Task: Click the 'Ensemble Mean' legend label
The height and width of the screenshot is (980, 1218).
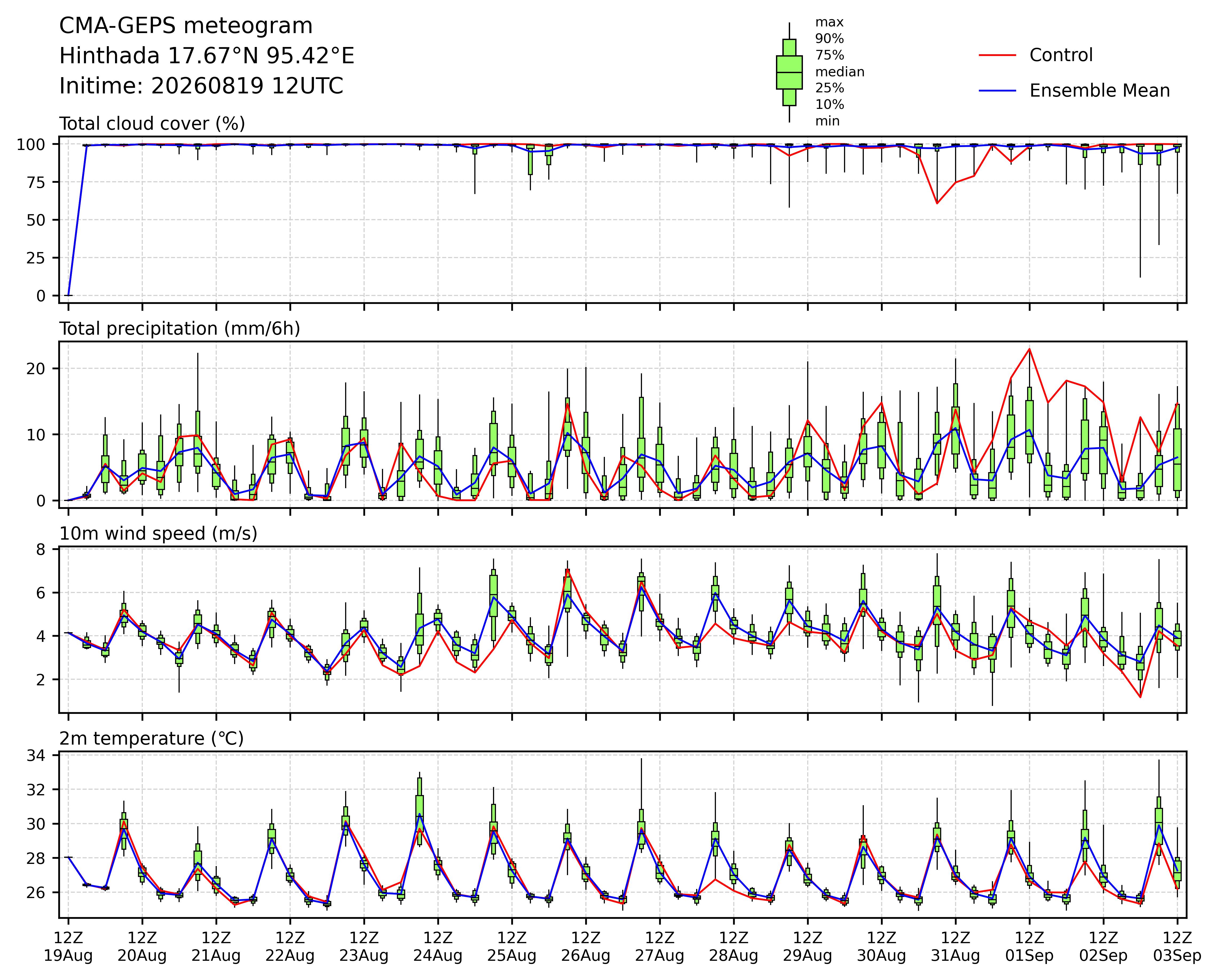Action: pos(1099,91)
